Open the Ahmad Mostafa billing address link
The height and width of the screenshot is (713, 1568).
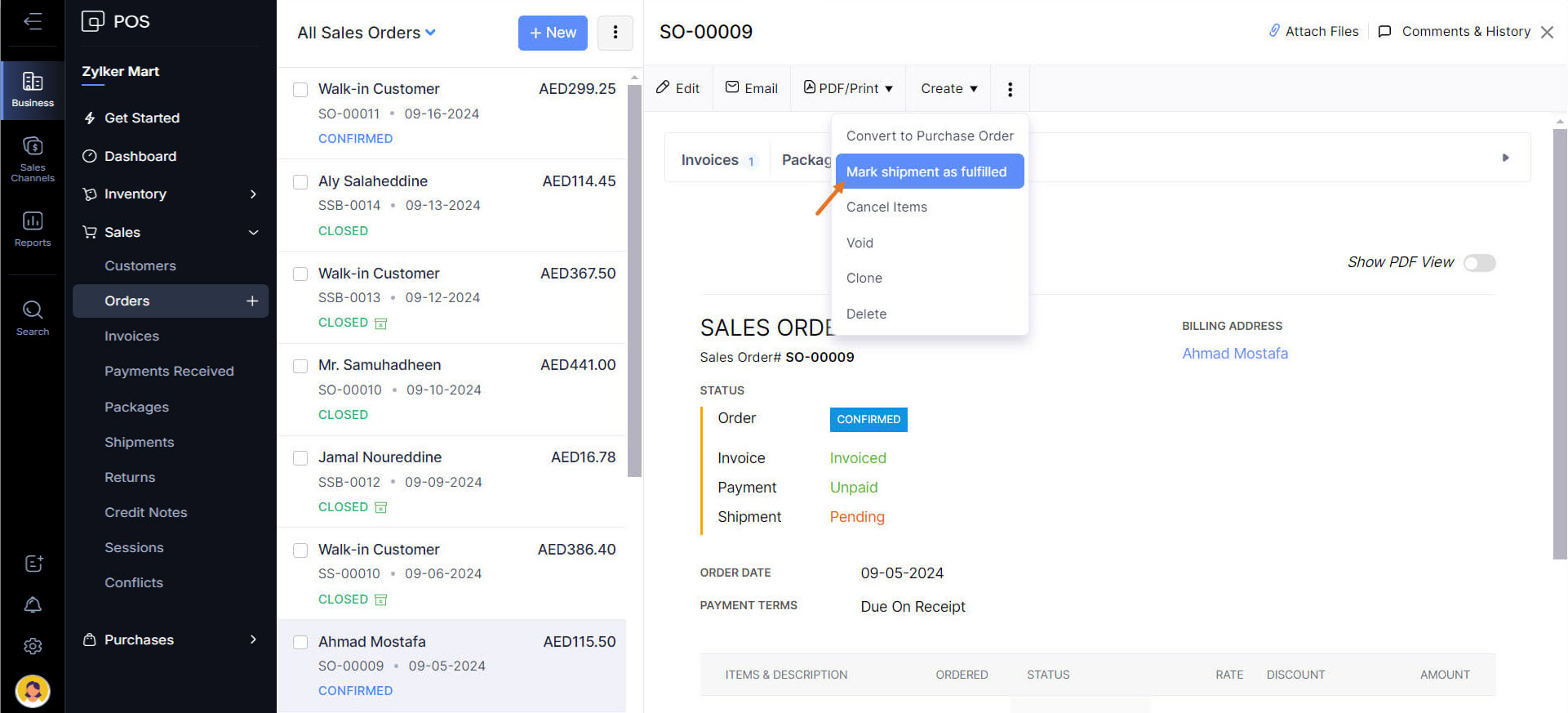pyautogui.click(x=1234, y=353)
